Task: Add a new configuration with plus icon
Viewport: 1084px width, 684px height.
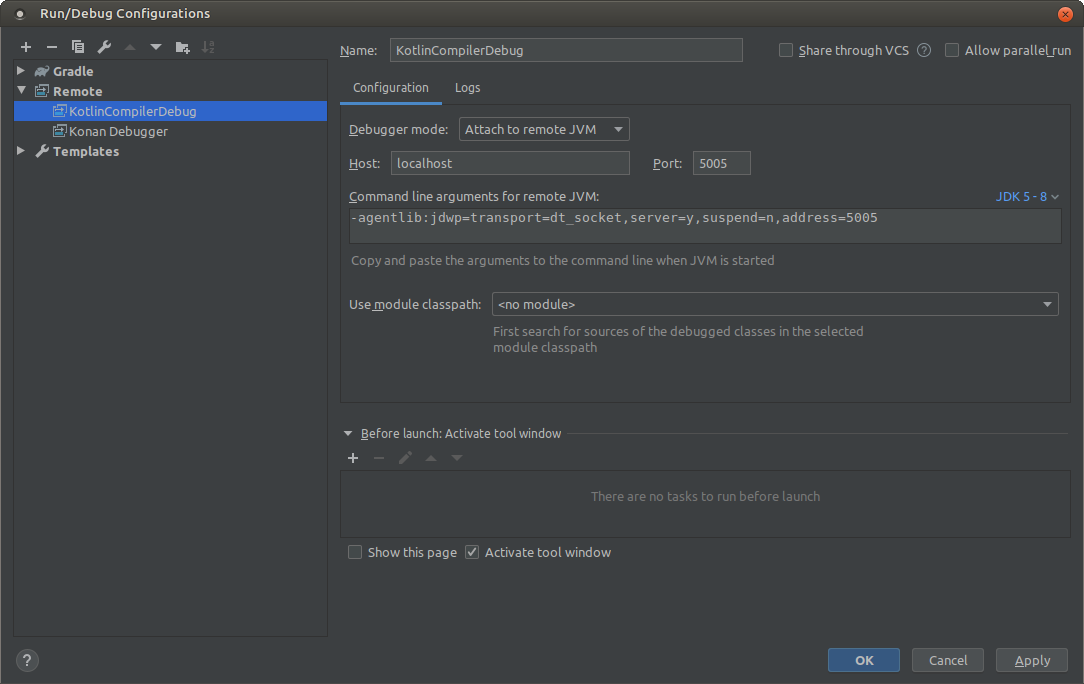Action: [26, 47]
